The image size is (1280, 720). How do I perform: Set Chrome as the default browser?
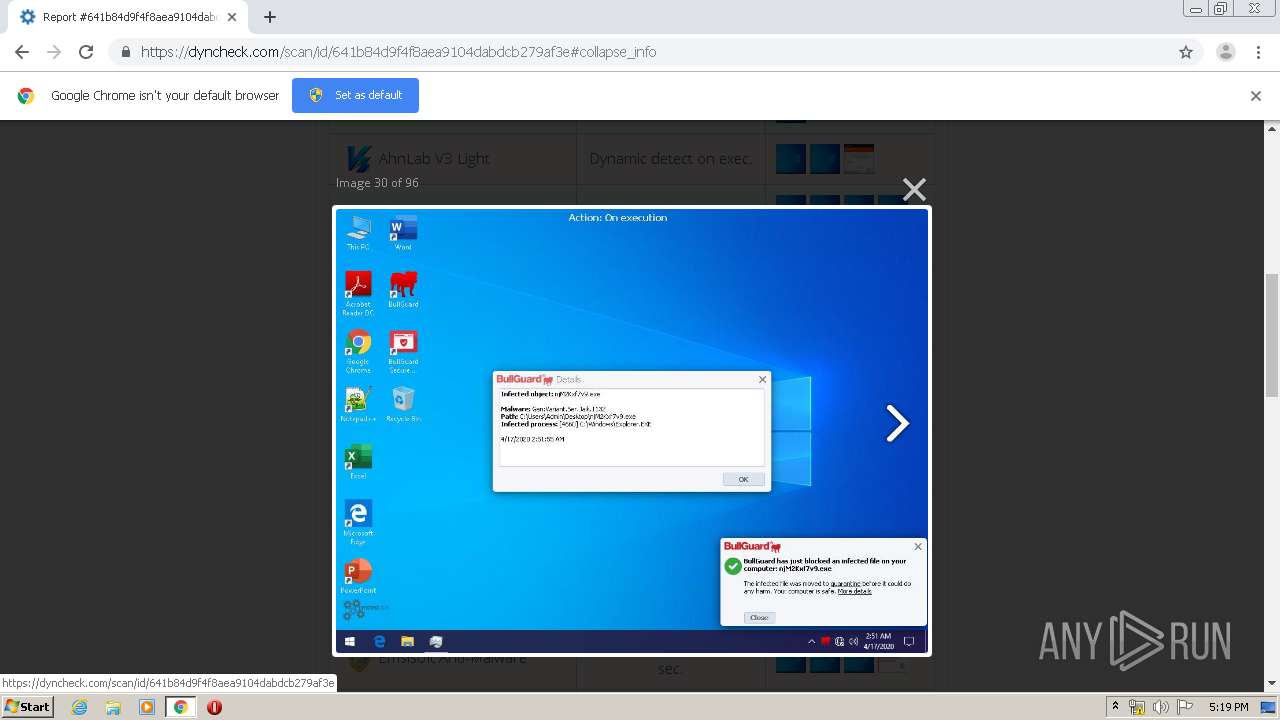tap(355, 95)
